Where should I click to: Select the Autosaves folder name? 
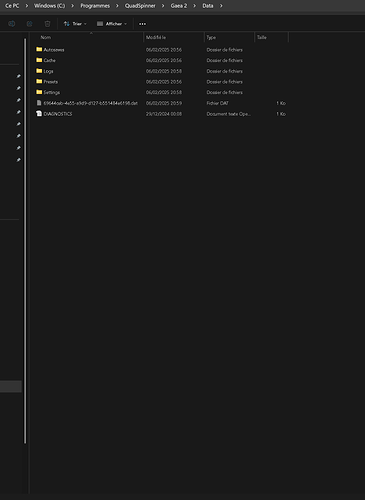(54, 50)
